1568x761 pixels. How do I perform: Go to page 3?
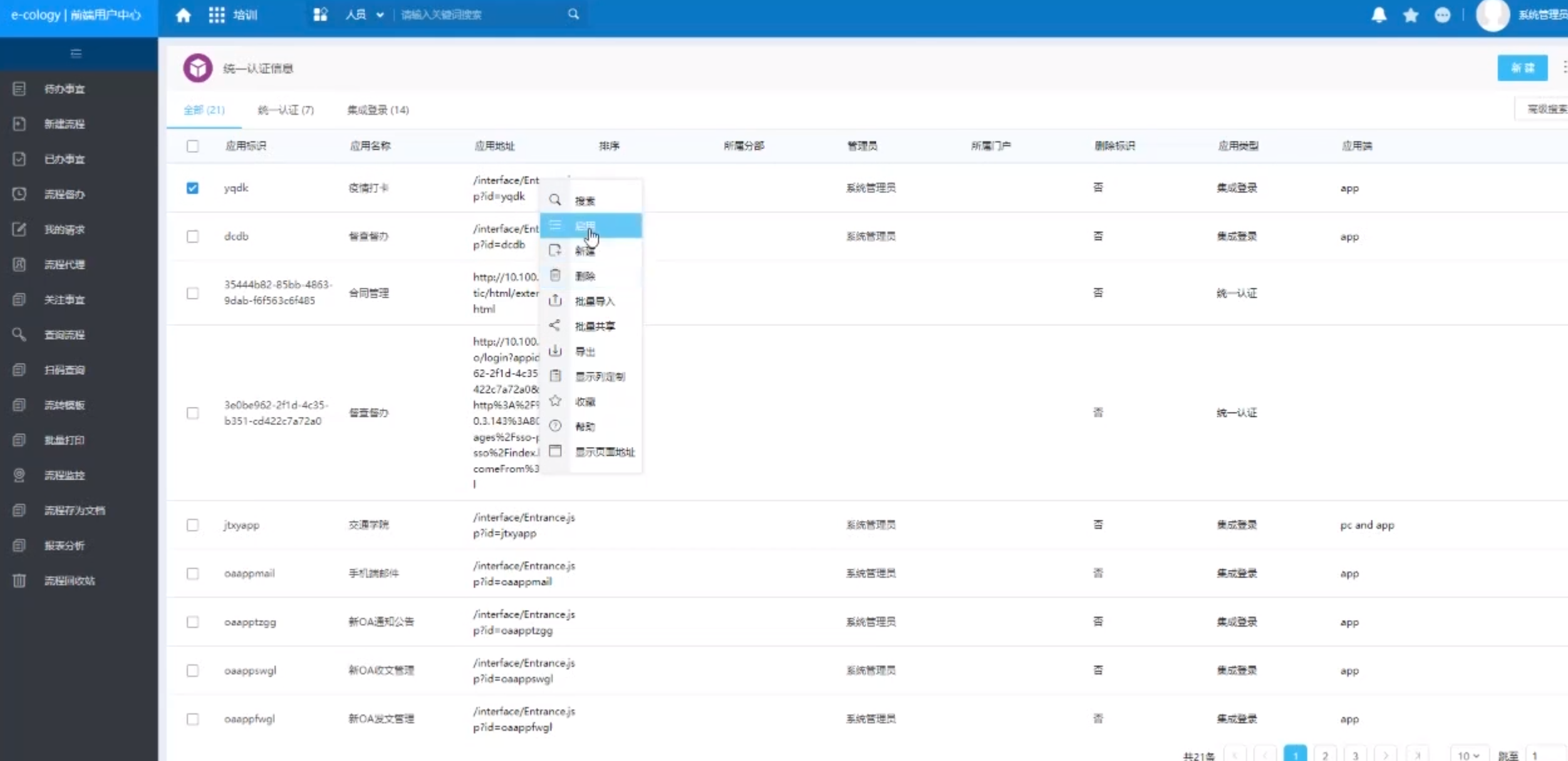[1355, 755]
